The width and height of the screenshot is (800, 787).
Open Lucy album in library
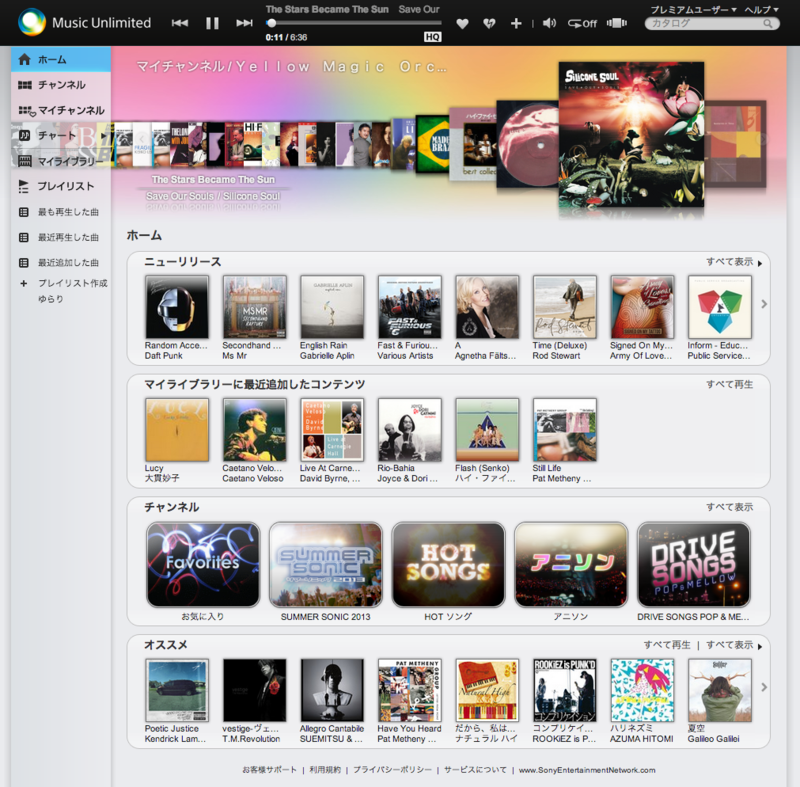pyautogui.click(x=177, y=430)
